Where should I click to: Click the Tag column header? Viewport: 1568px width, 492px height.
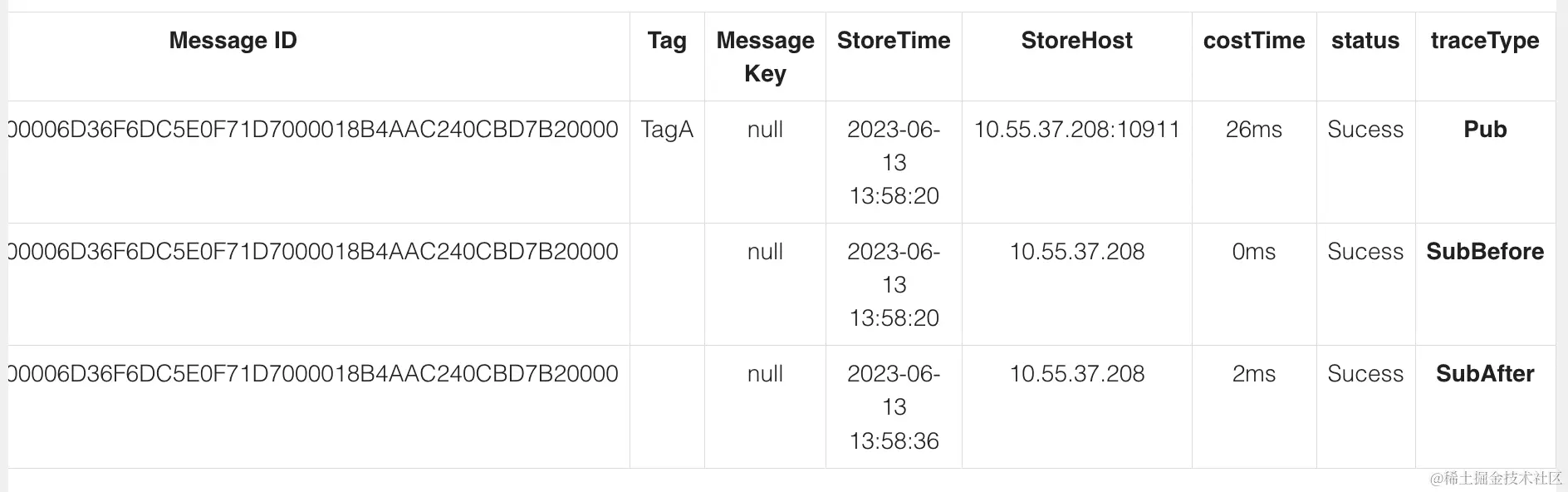coord(667,41)
